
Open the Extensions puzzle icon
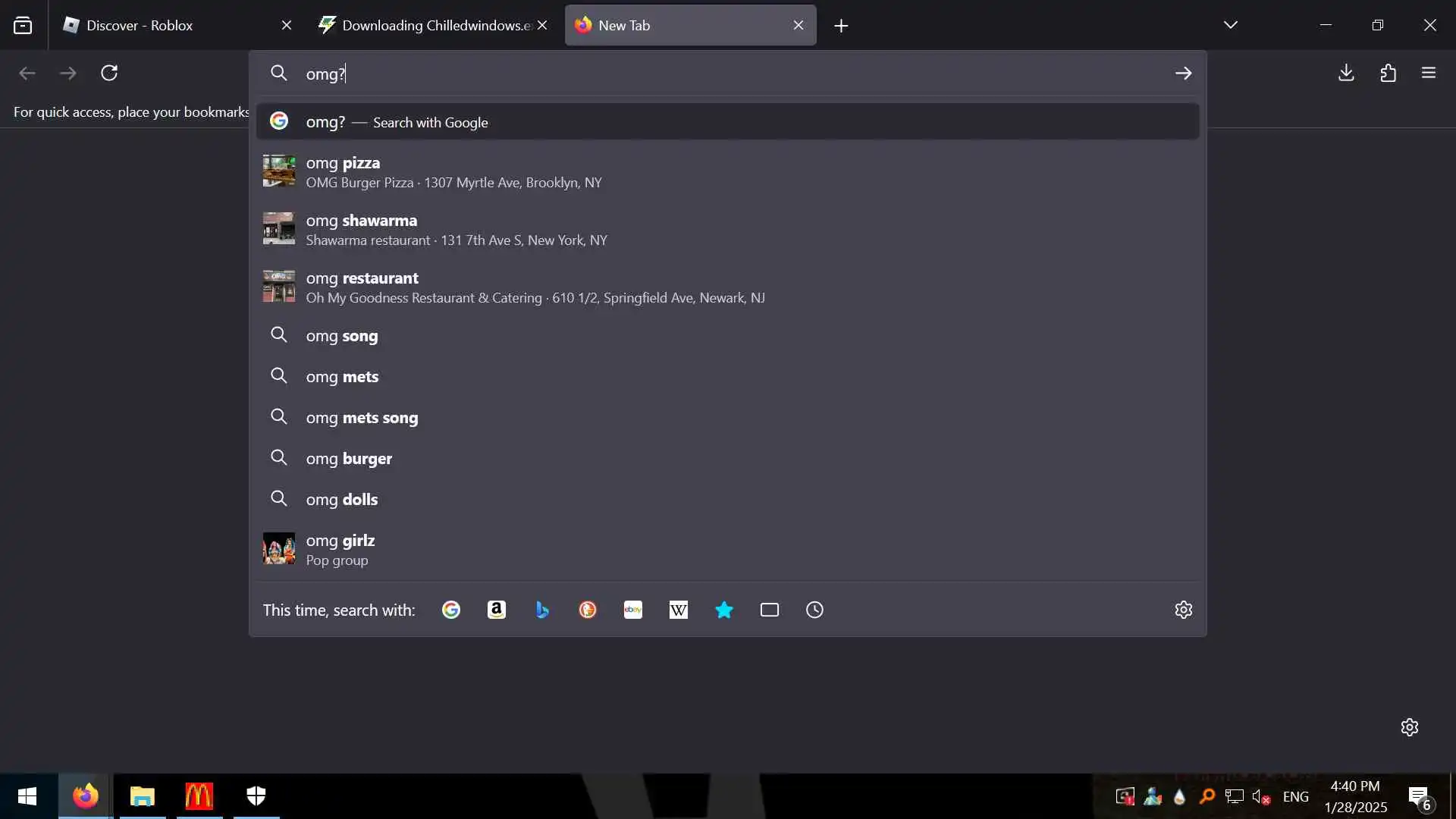pyautogui.click(x=1388, y=73)
